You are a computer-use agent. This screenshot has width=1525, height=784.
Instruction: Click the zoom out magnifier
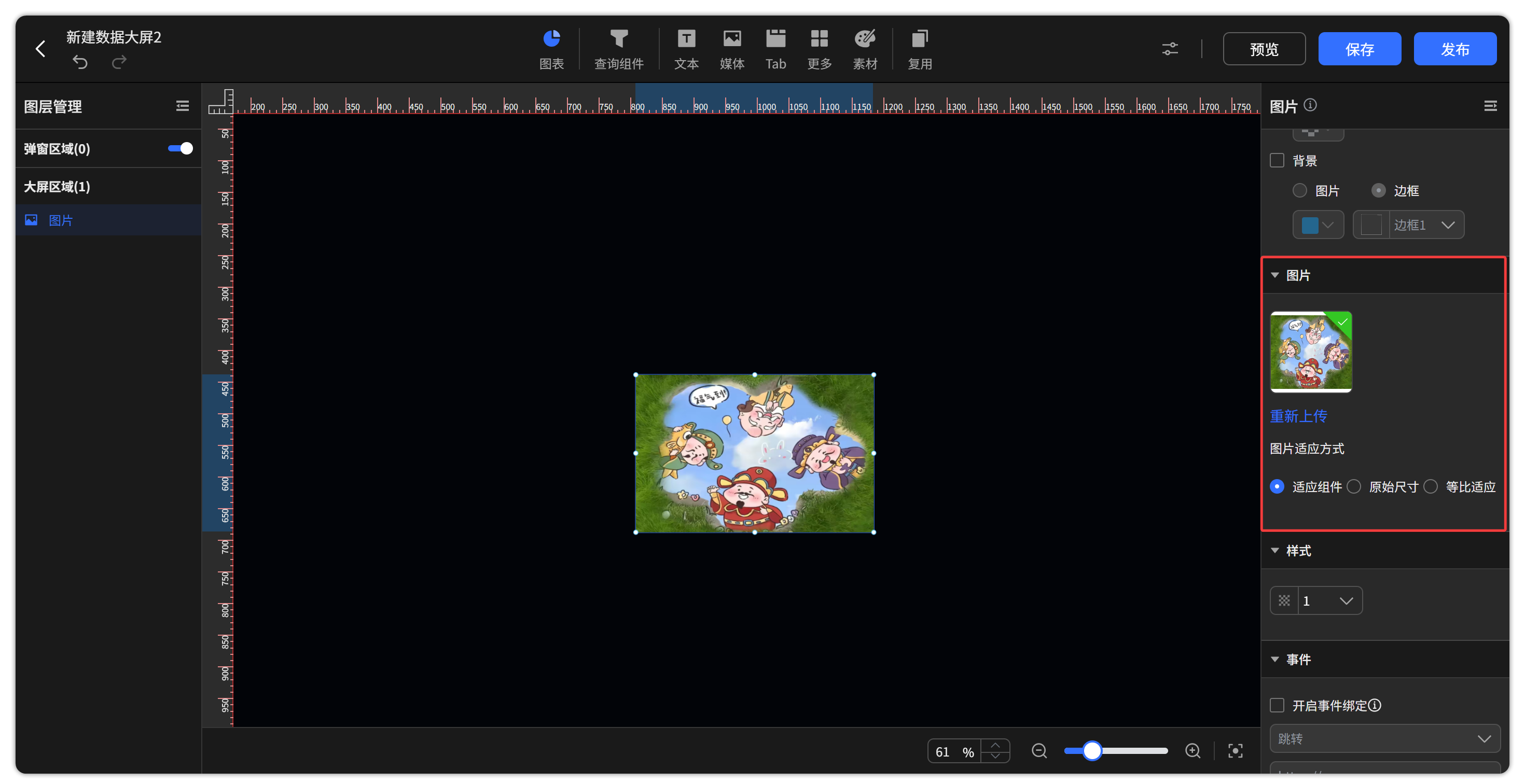(x=1039, y=751)
